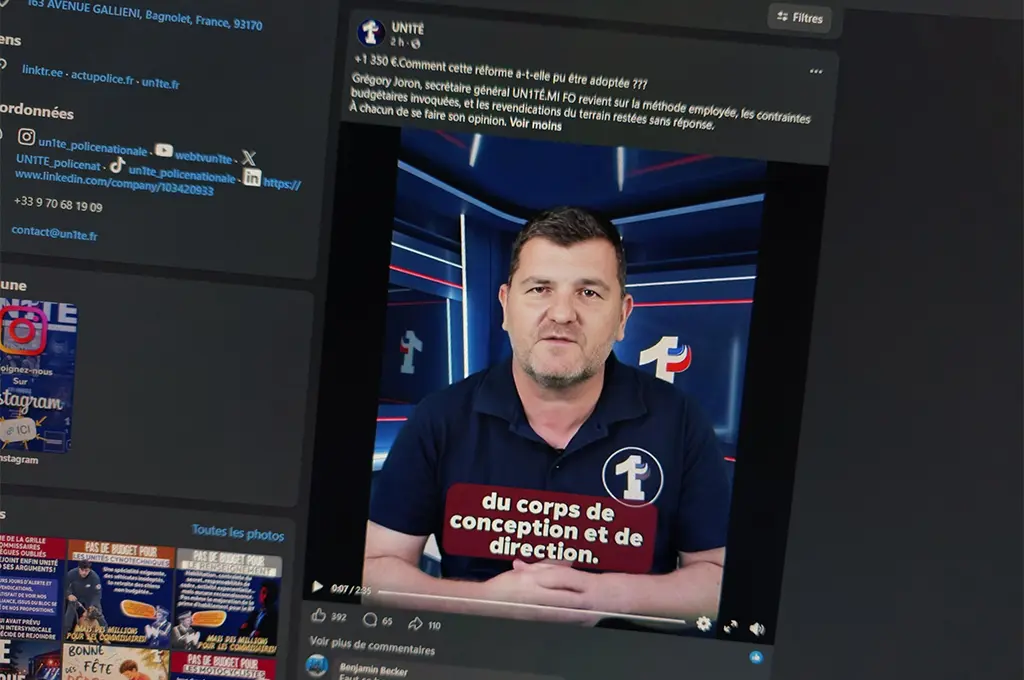The width and height of the screenshot is (1024, 680).
Task: Open the un1te.fr link
Action: (161, 83)
